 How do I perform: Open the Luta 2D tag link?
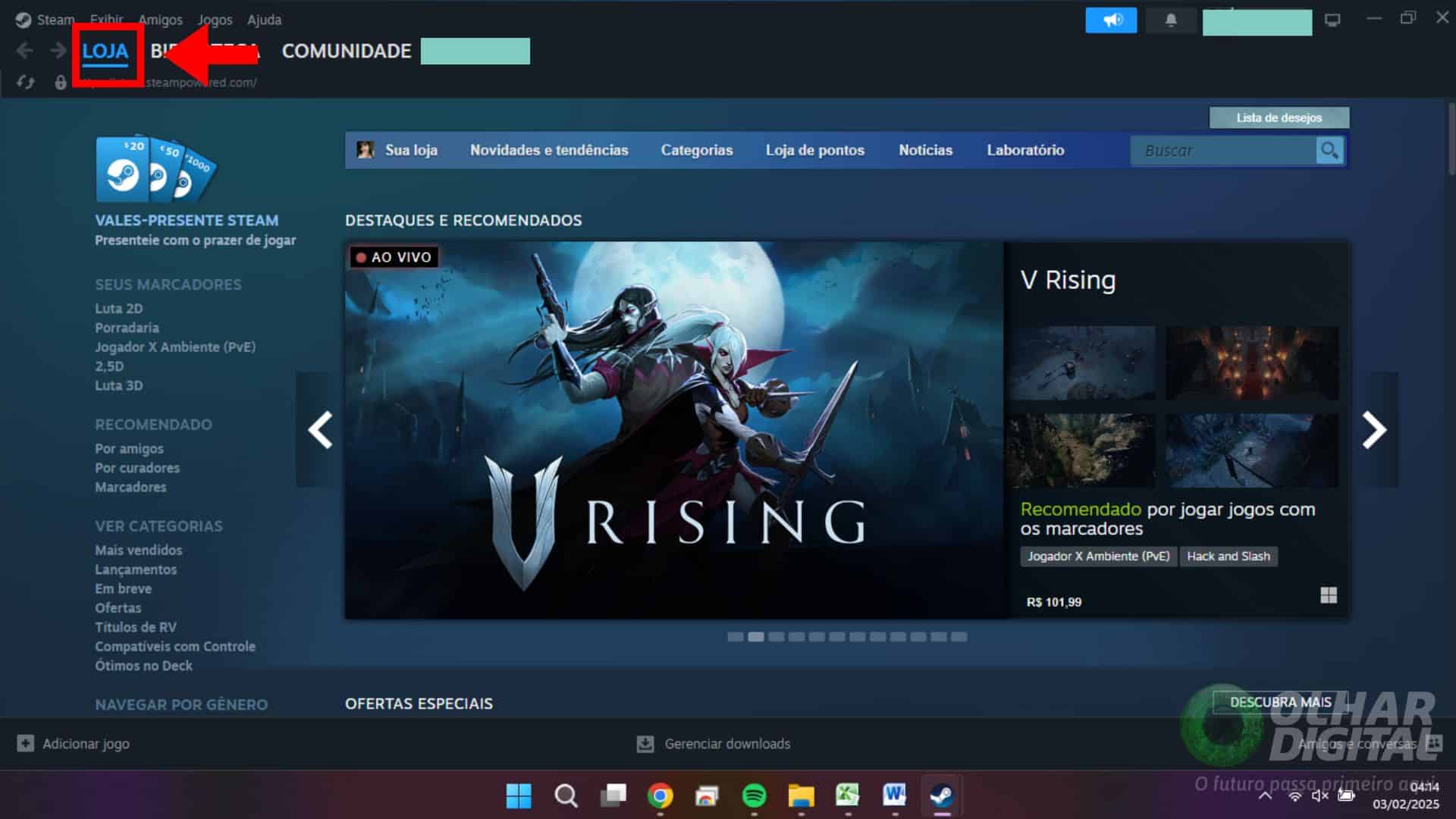point(118,309)
